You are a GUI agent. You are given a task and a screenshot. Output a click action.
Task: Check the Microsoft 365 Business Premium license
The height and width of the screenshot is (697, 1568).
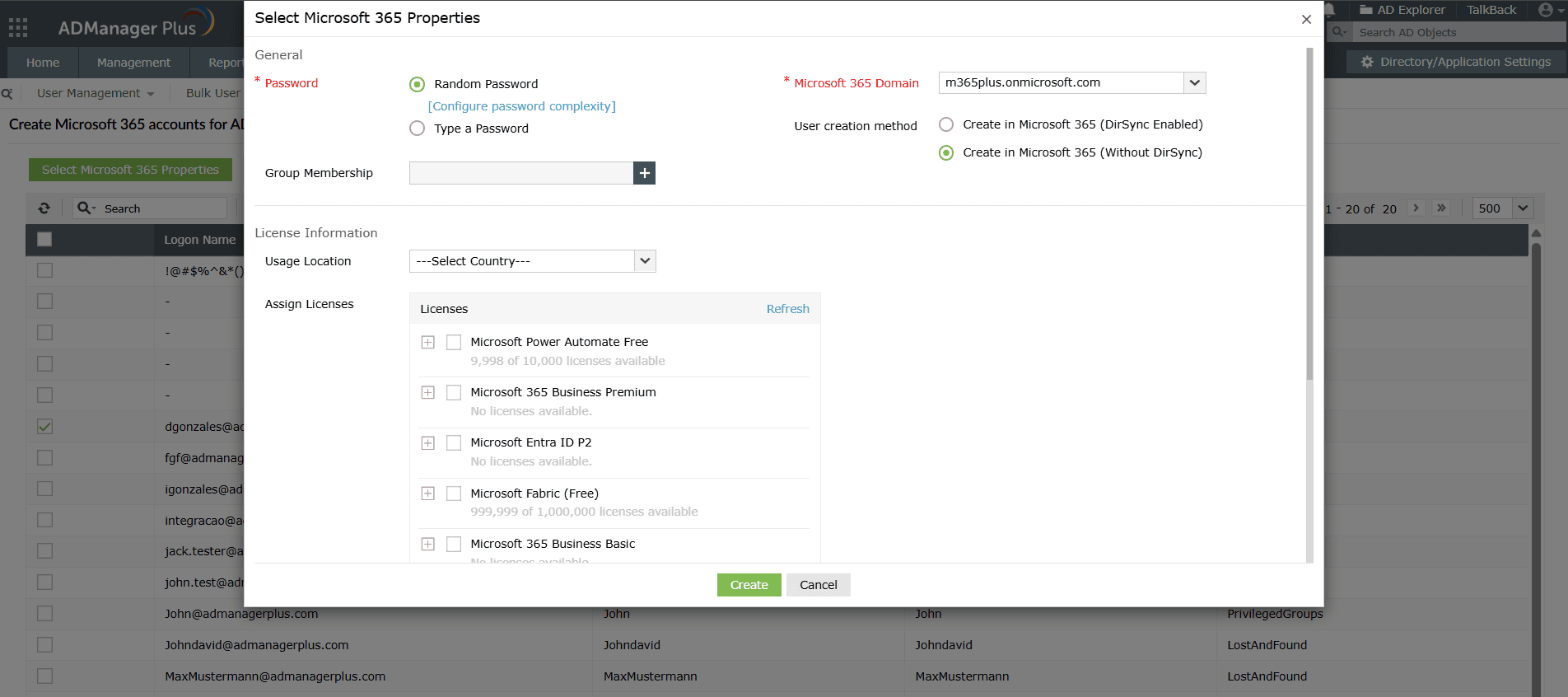454,392
